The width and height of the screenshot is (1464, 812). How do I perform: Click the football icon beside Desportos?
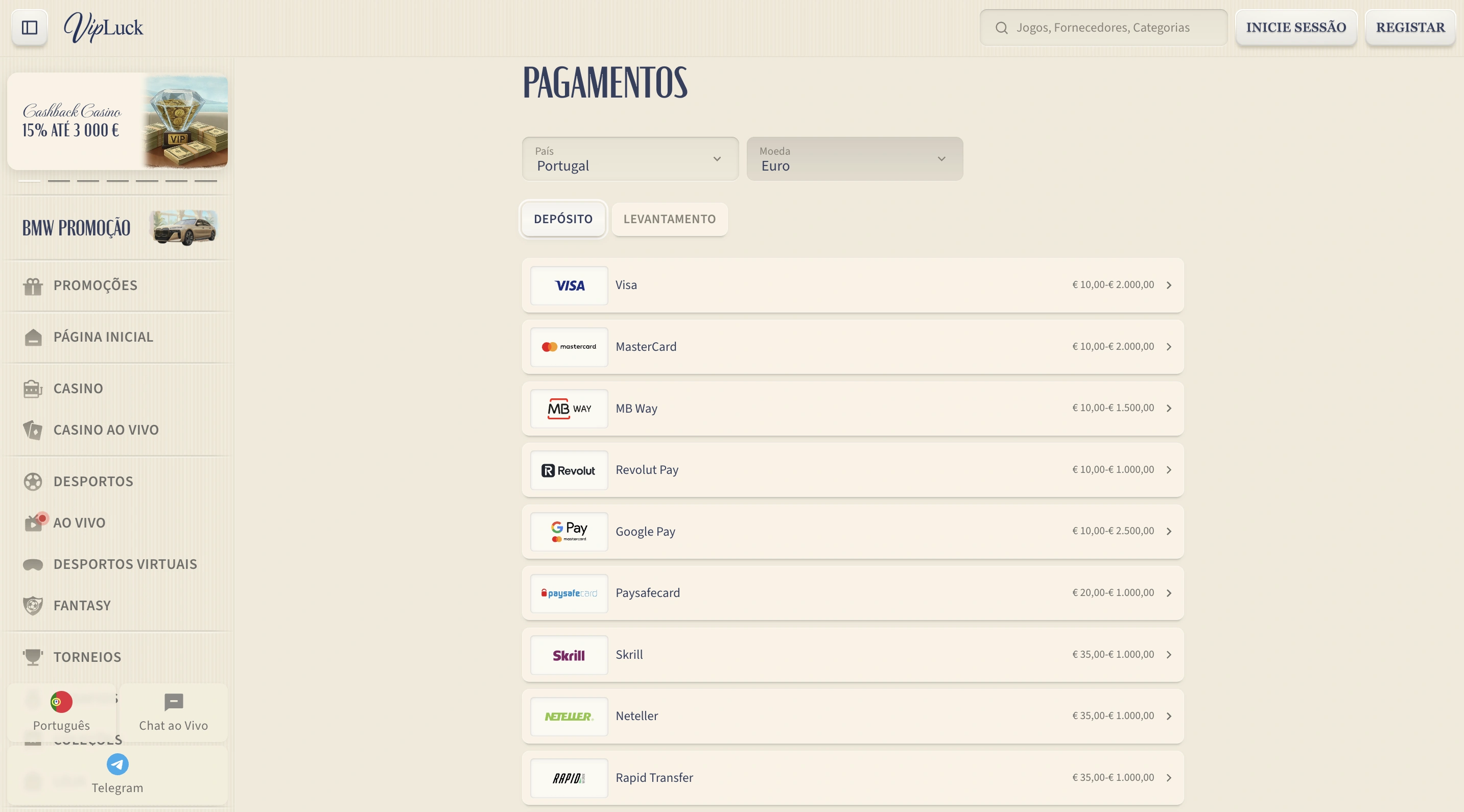click(33, 482)
